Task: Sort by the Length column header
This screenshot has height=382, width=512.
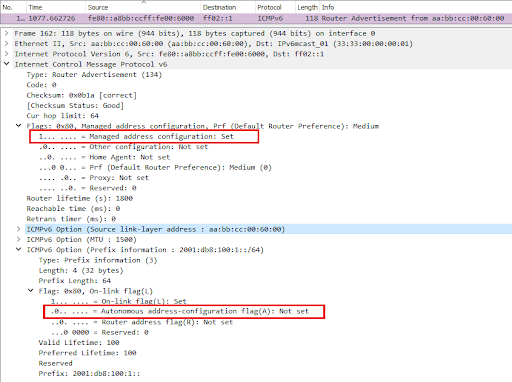Action: [x=307, y=7]
